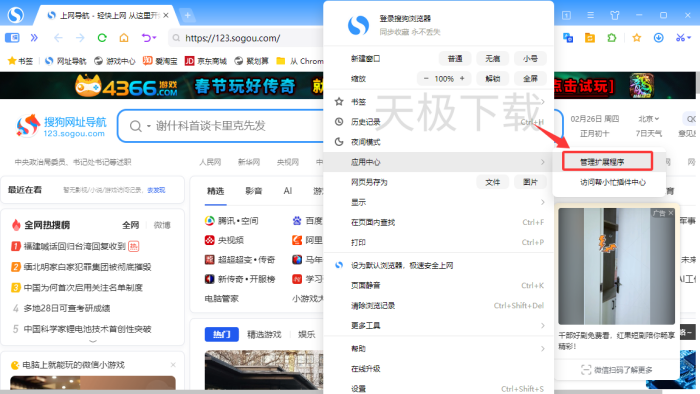Choose 打印 menu item

click(438, 242)
